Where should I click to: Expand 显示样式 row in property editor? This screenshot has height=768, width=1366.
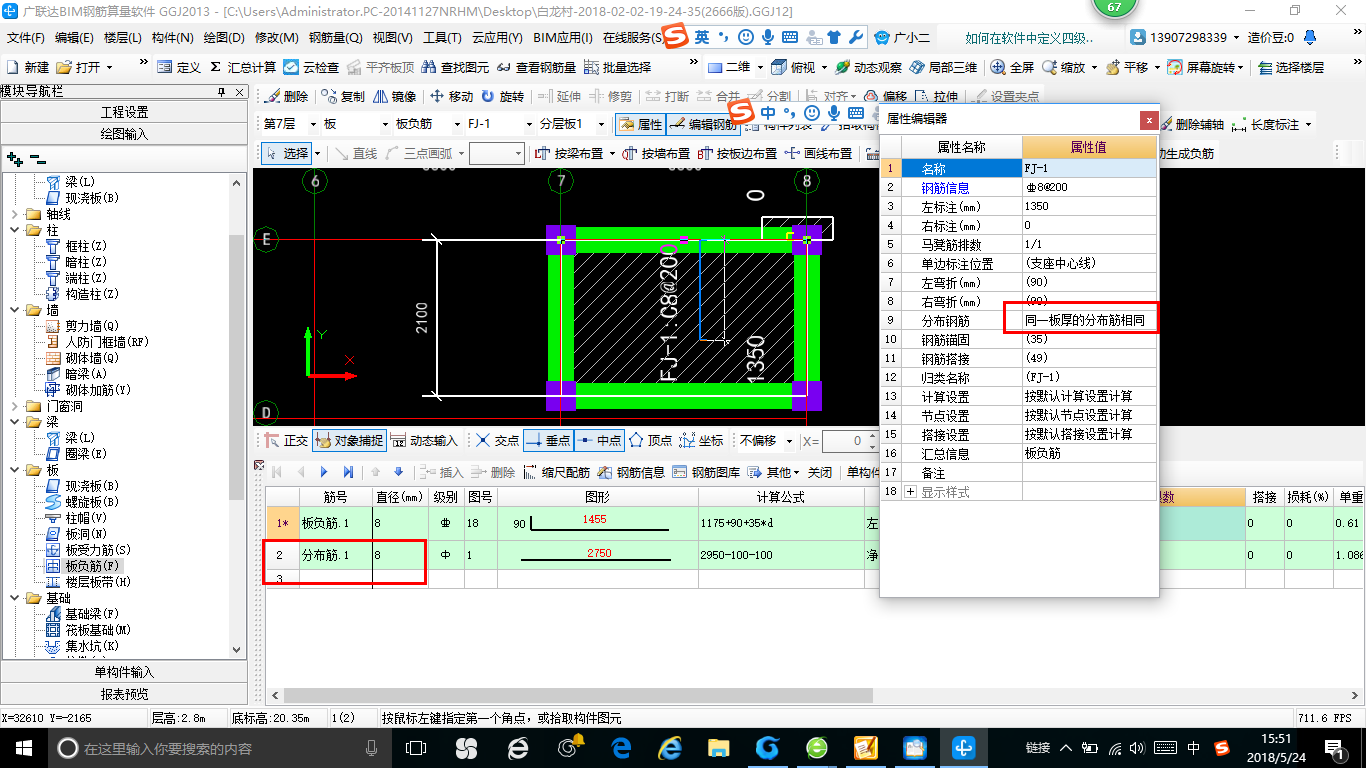click(x=910, y=492)
